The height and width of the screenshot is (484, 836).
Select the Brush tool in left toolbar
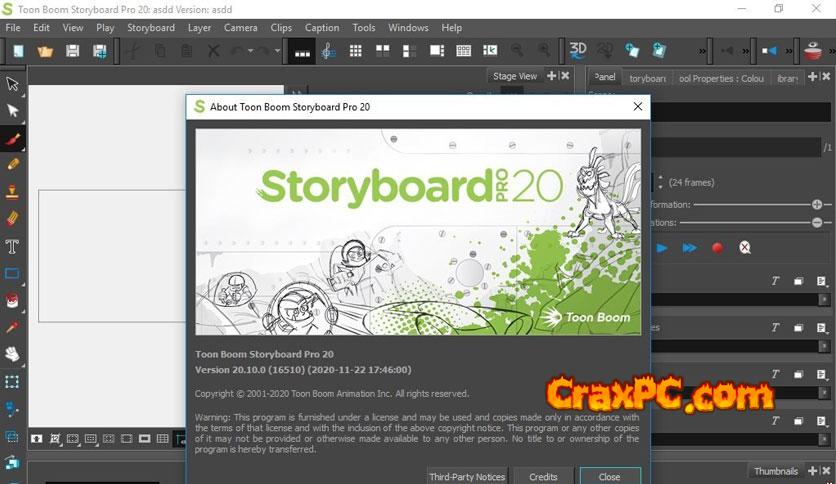pyautogui.click(x=13, y=138)
